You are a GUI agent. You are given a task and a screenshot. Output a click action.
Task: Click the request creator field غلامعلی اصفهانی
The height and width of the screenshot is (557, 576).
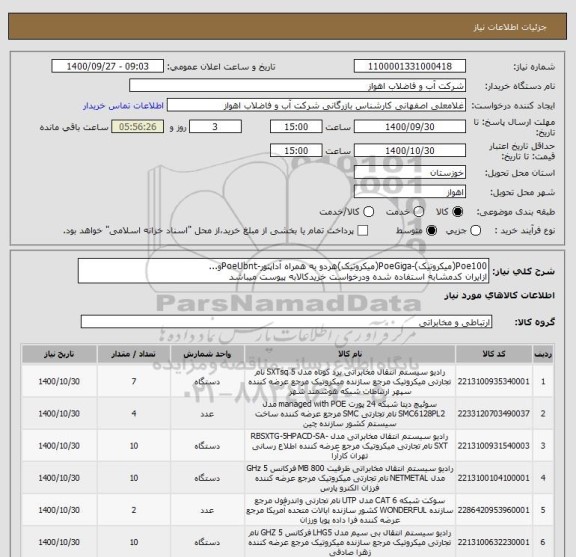(x=316, y=106)
